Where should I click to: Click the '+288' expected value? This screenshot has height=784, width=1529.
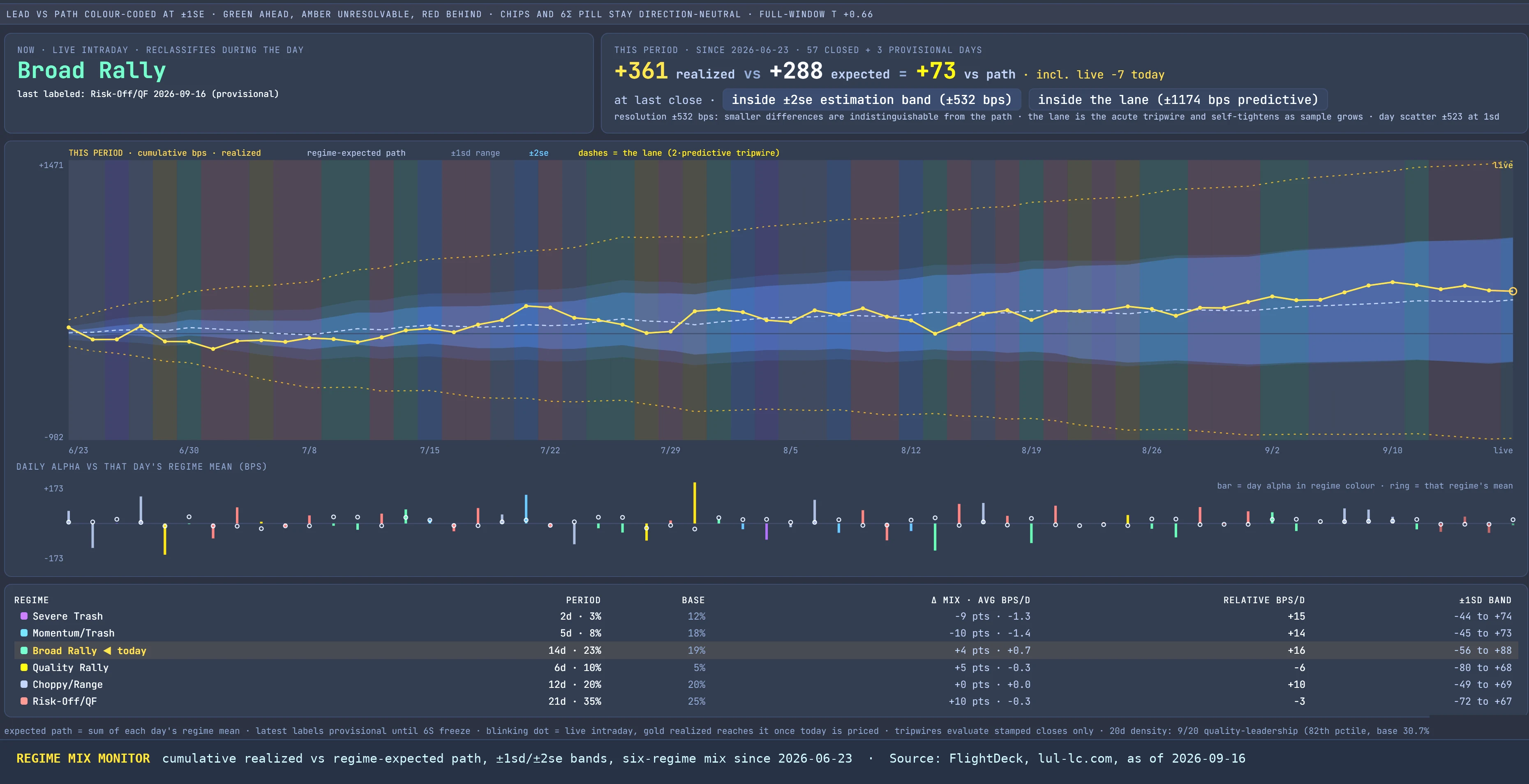point(796,71)
